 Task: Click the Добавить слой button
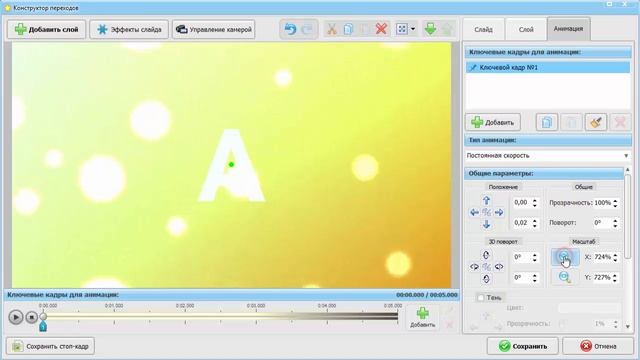(47, 29)
